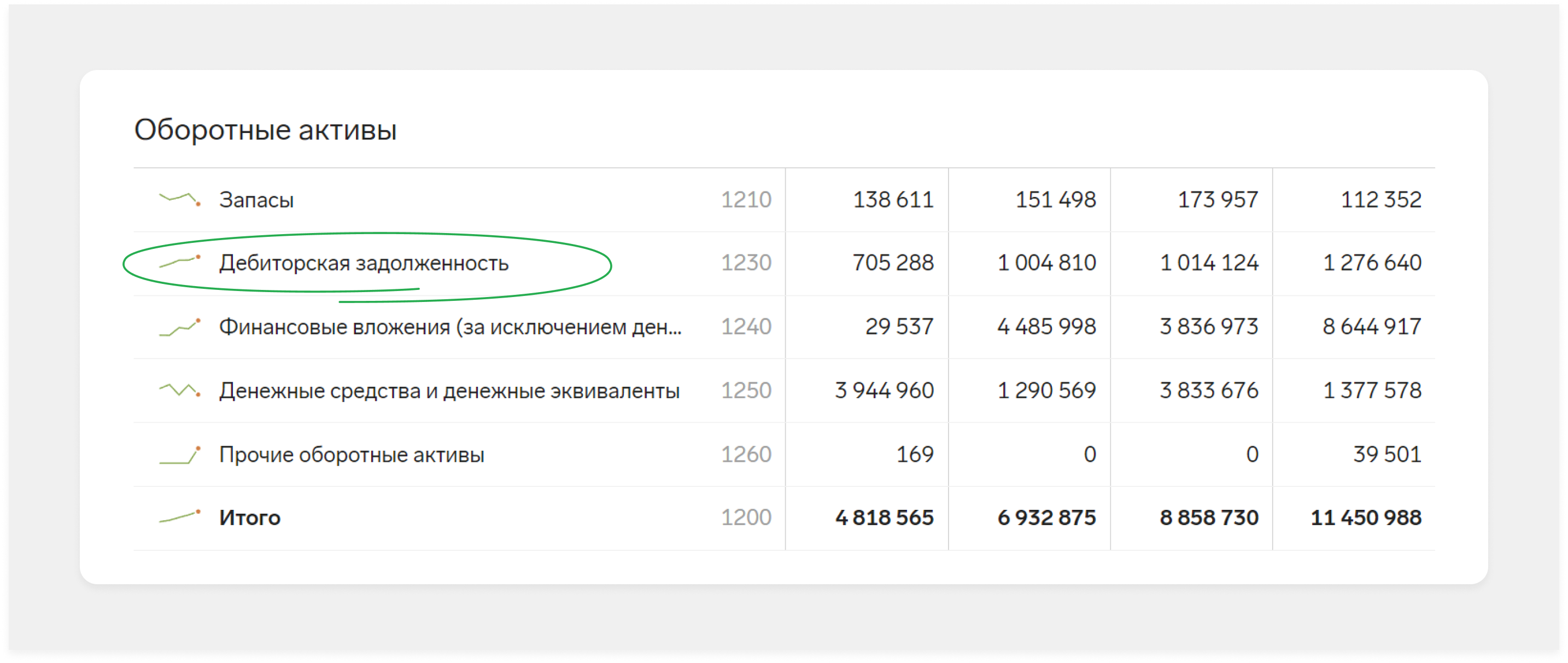Select the value 3 833 676
This screenshot has height=663, width=1568.
click(x=1209, y=389)
